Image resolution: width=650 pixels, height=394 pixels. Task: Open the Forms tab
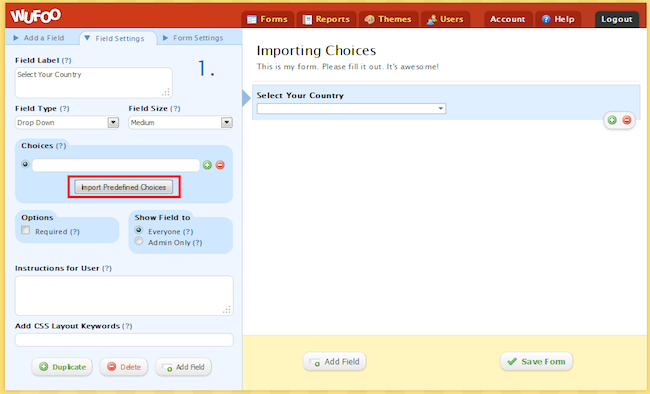point(267,19)
